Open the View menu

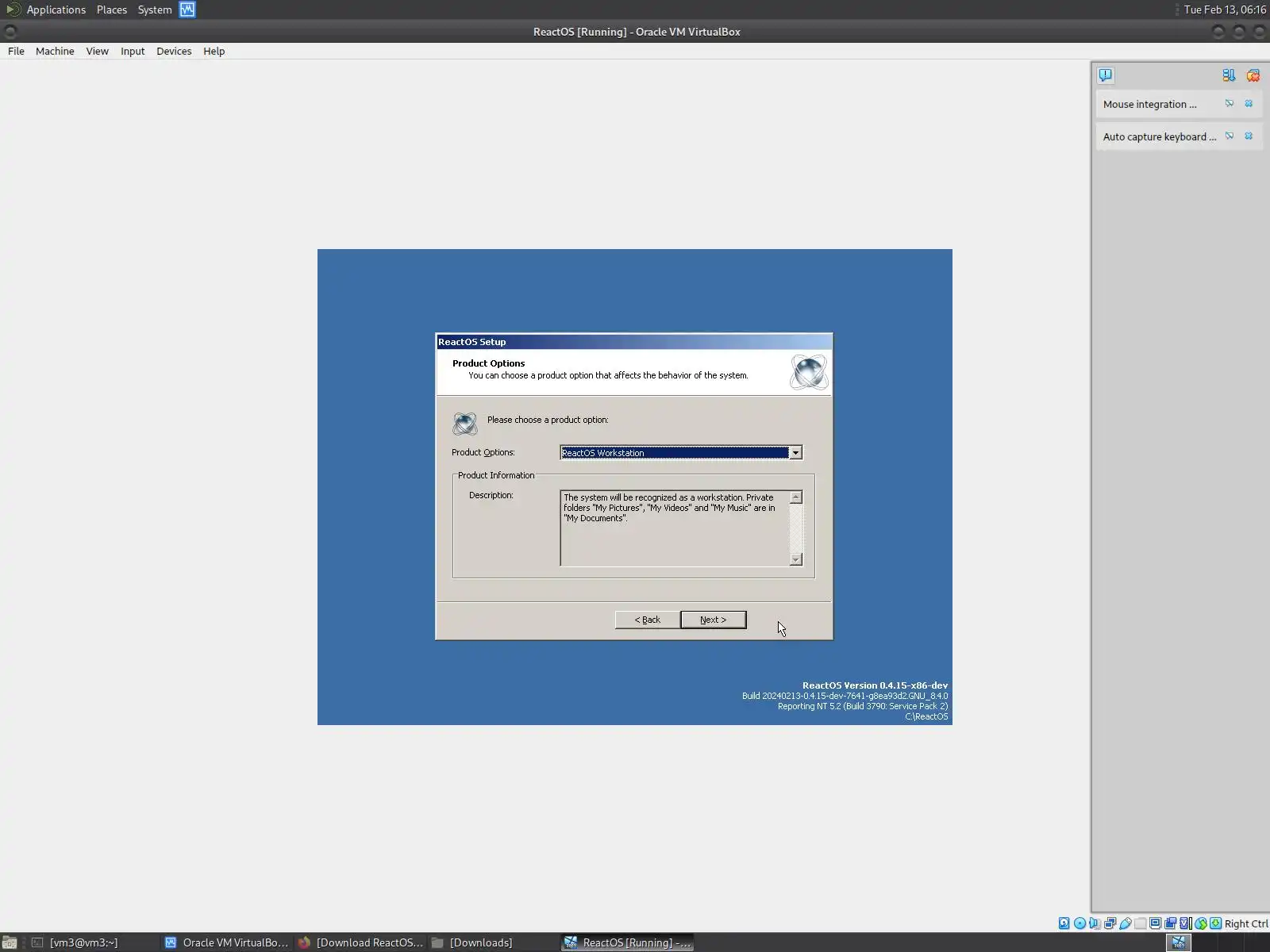pyautogui.click(x=97, y=51)
